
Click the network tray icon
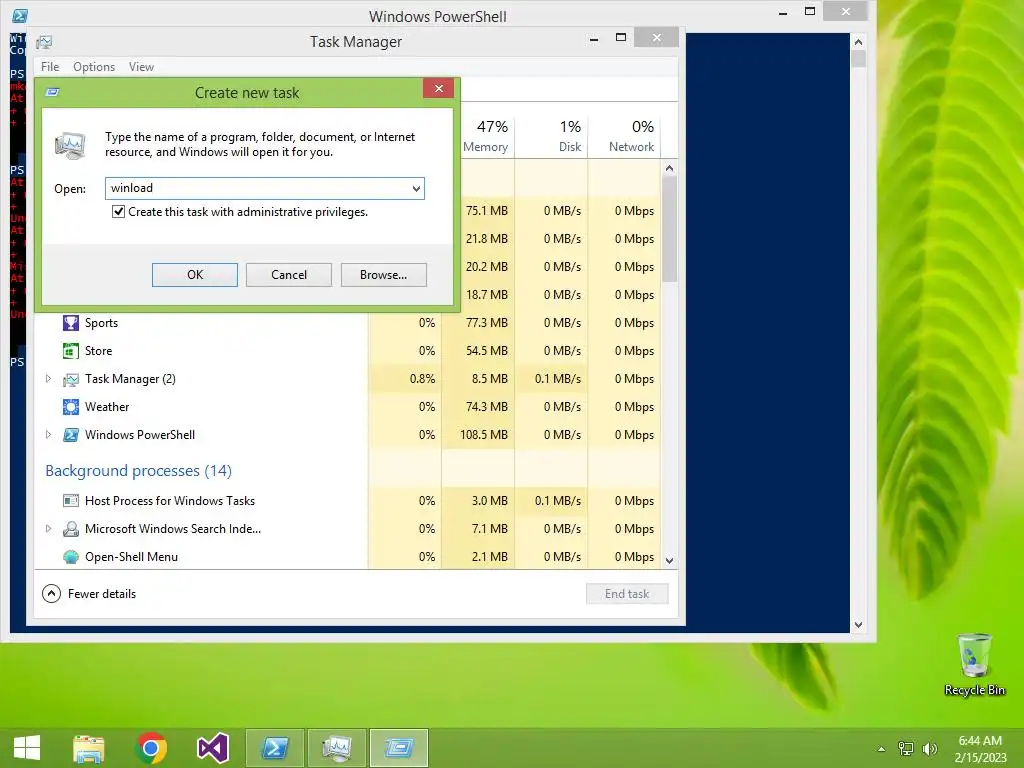pyautogui.click(x=905, y=748)
